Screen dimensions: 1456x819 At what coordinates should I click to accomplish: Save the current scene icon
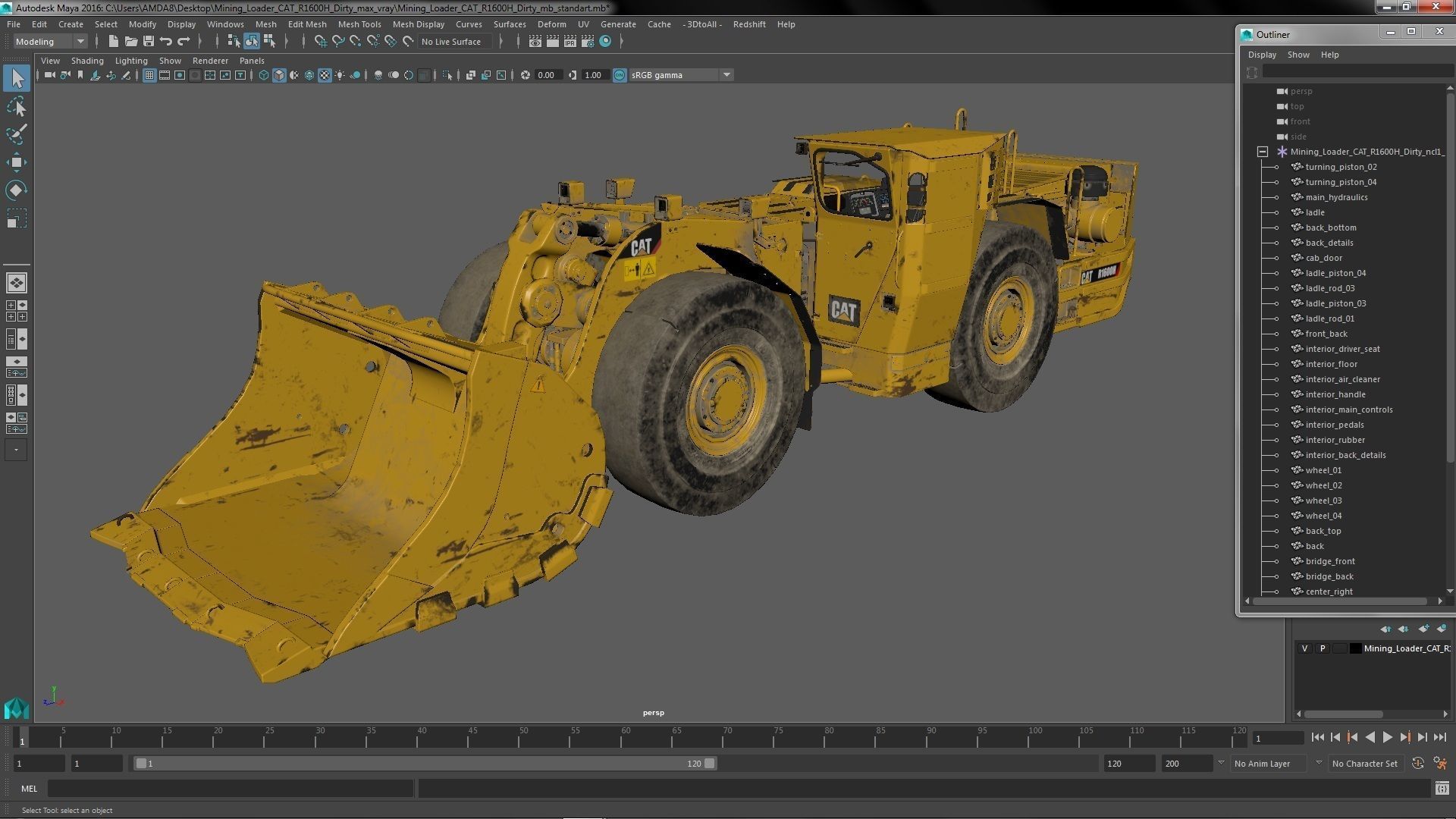coord(149,42)
